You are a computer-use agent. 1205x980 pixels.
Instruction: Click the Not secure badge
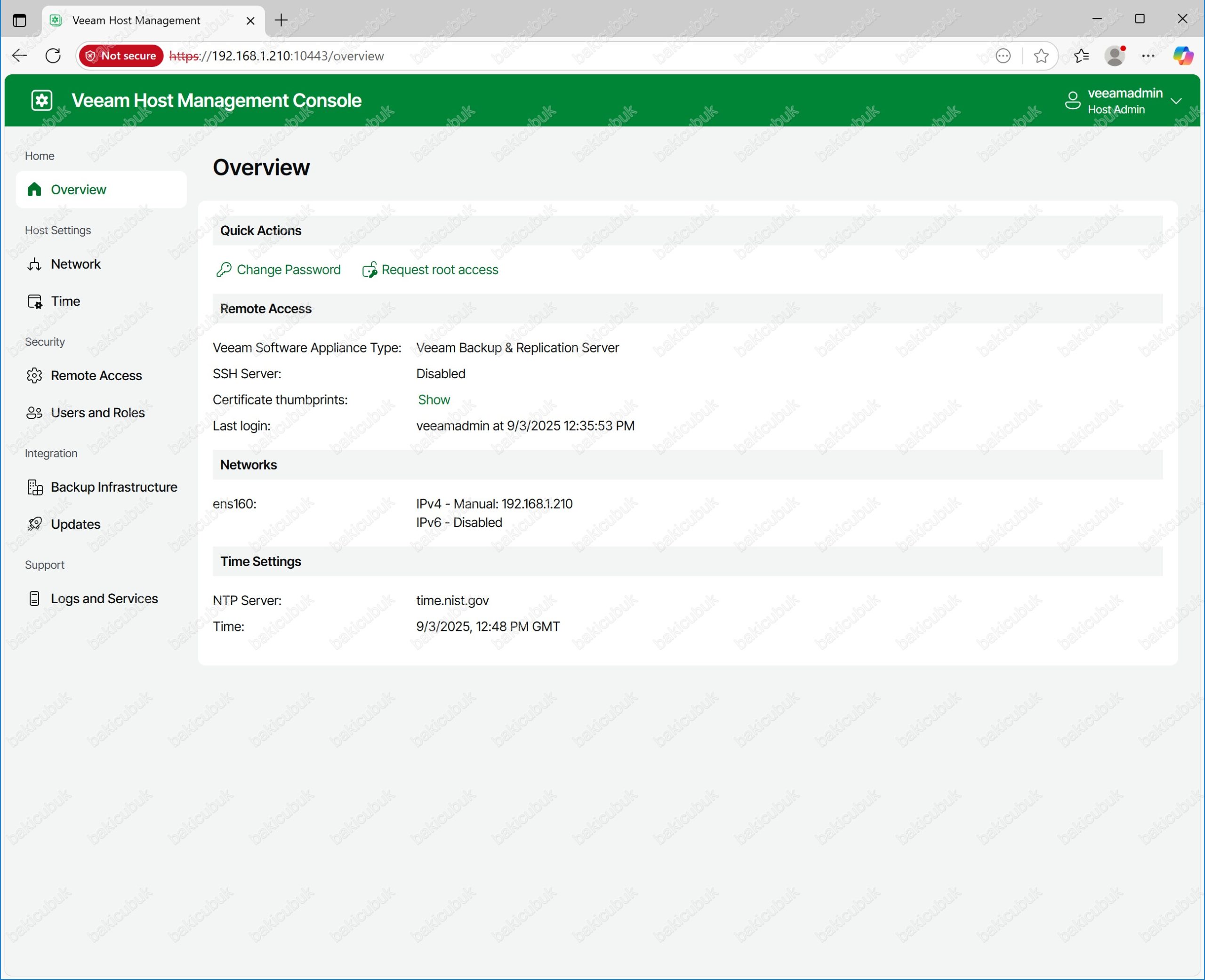[x=121, y=56]
